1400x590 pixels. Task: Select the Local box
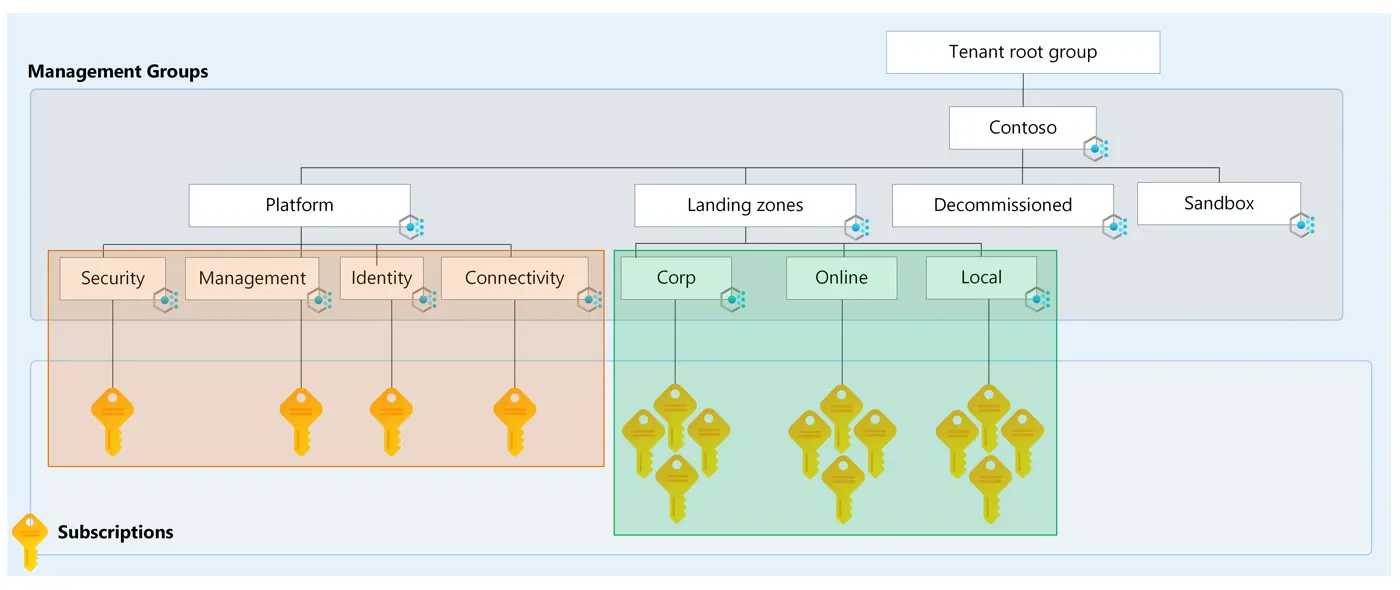[981, 278]
